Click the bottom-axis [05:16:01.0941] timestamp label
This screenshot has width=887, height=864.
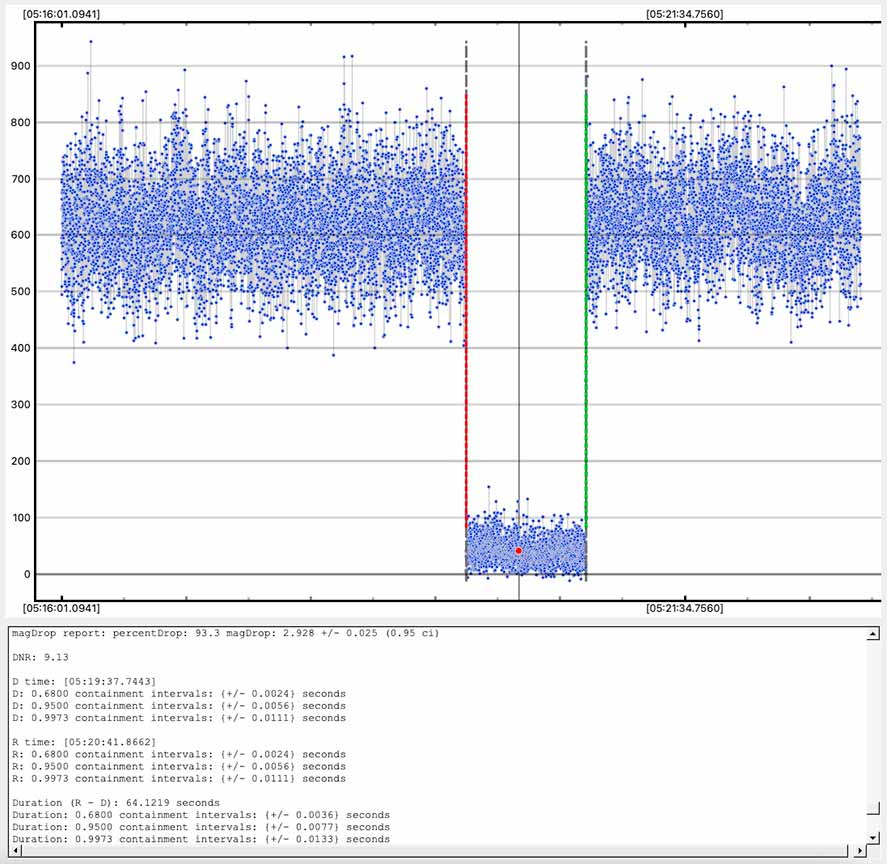point(61,608)
